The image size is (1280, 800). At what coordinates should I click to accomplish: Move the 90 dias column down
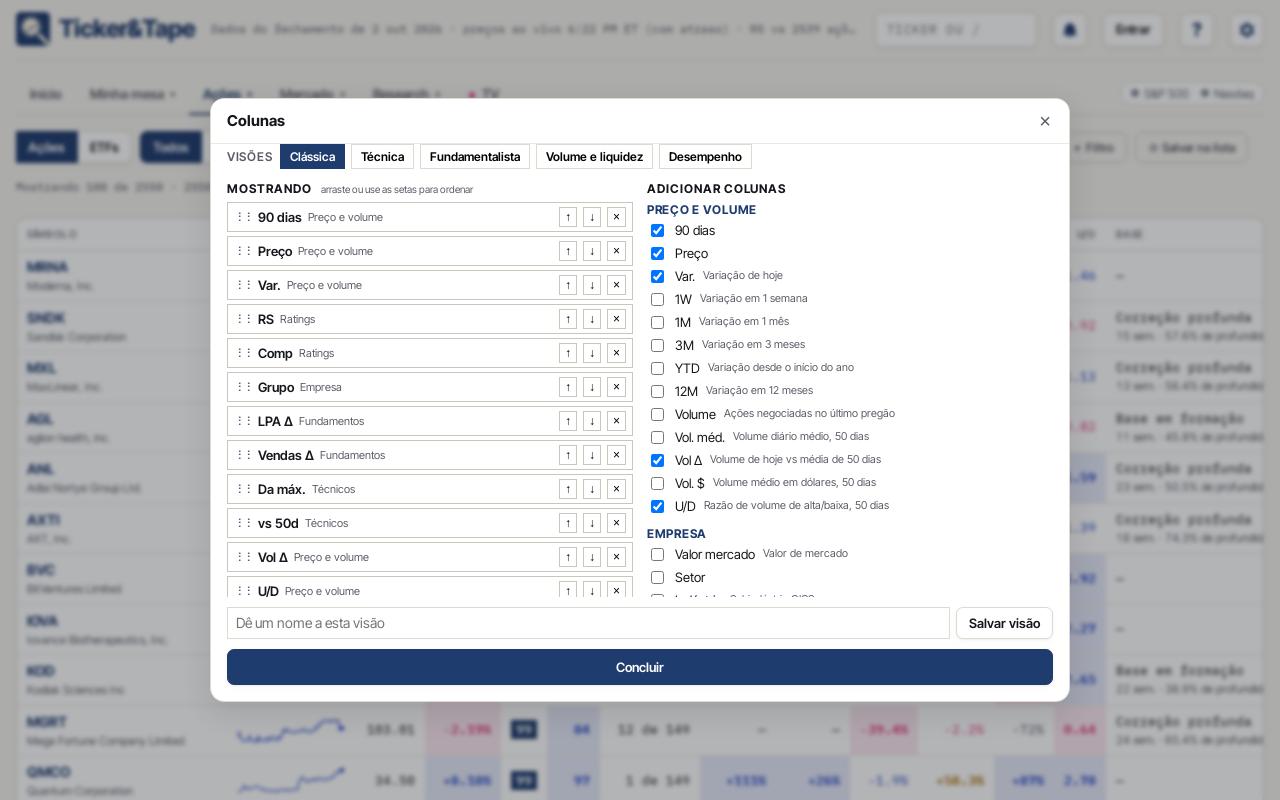click(592, 217)
